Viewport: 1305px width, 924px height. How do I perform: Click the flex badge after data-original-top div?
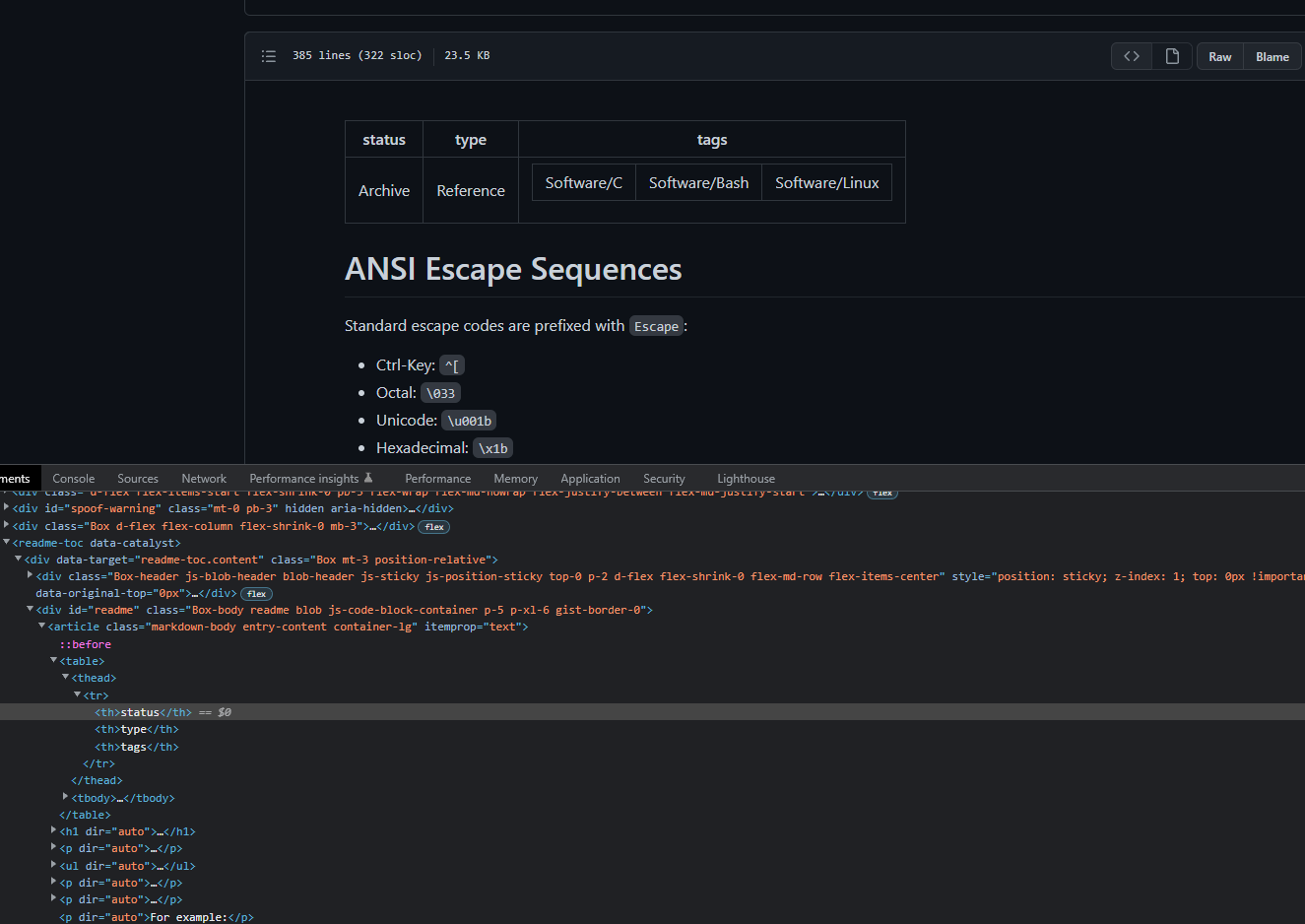pyautogui.click(x=257, y=594)
